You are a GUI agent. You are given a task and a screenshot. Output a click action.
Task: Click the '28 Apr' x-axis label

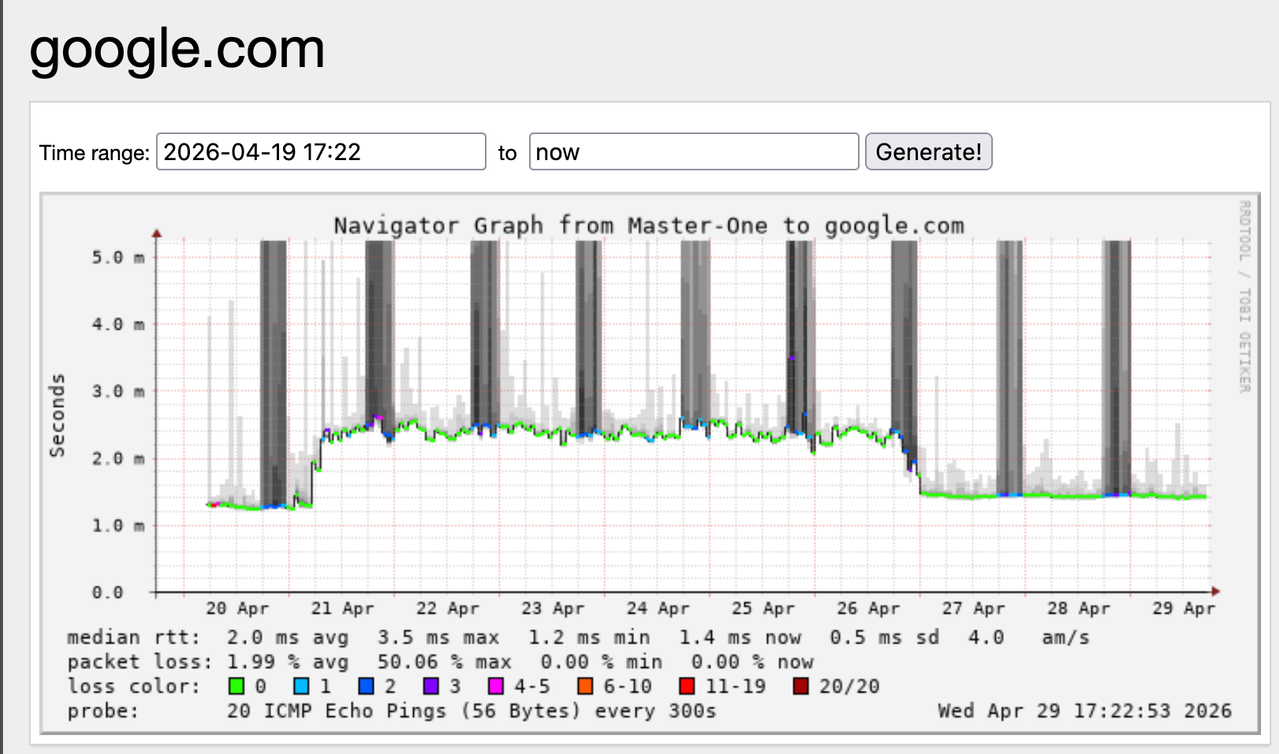pos(1080,608)
